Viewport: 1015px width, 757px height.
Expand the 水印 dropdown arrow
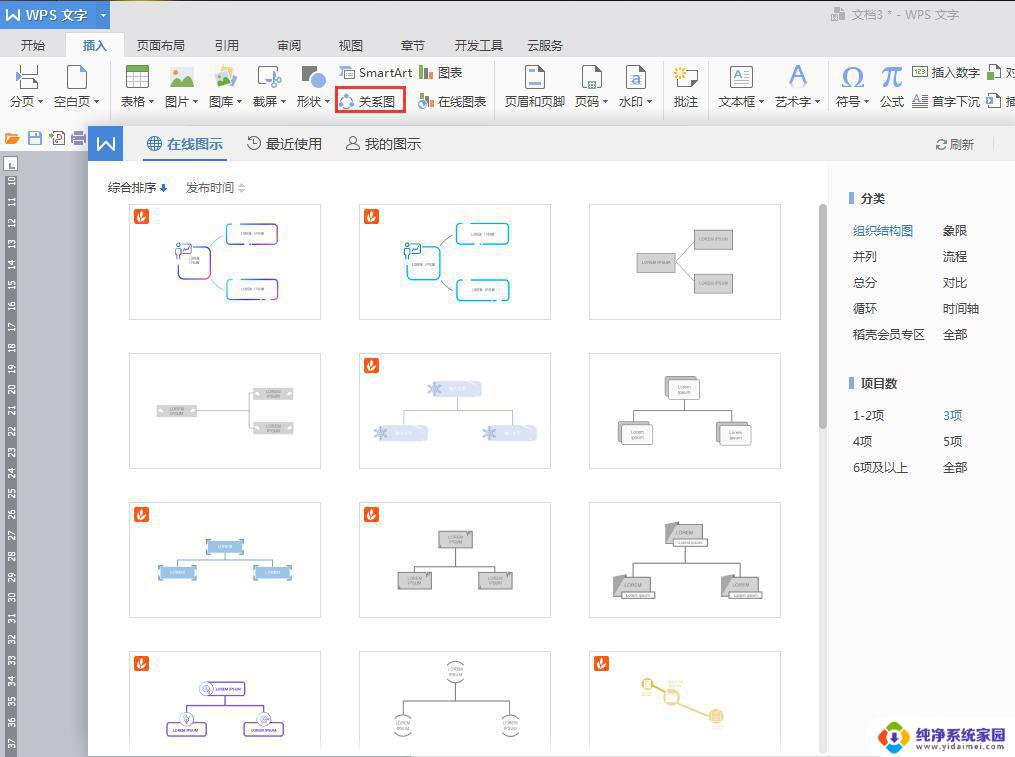(x=649, y=102)
